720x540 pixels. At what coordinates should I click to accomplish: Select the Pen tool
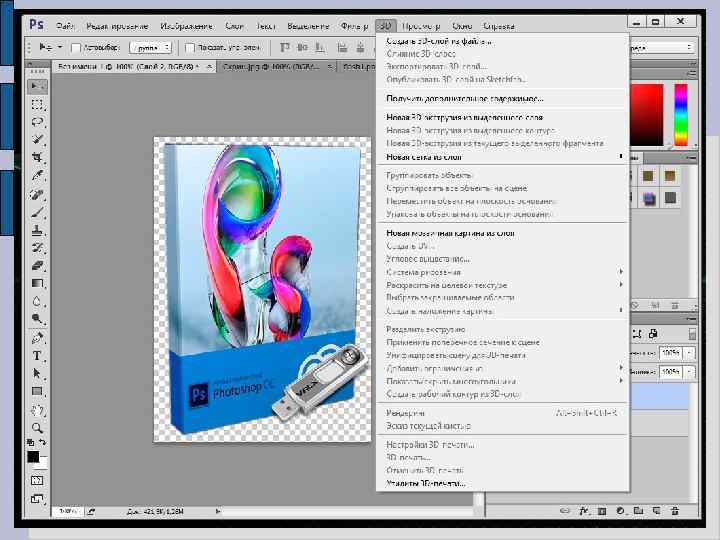tap(37, 338)
